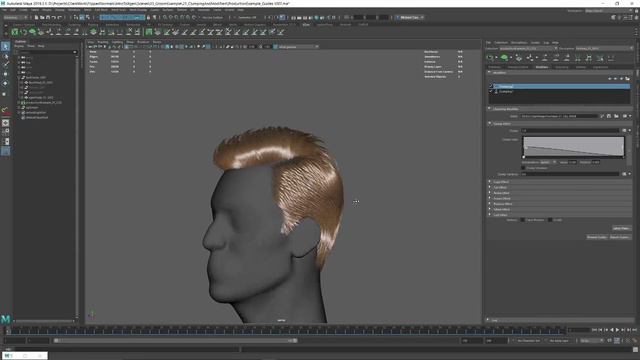Click the Save Scene status line icon
The width and height of the screenshot is (640, 360).
click(x=48, y=18)
